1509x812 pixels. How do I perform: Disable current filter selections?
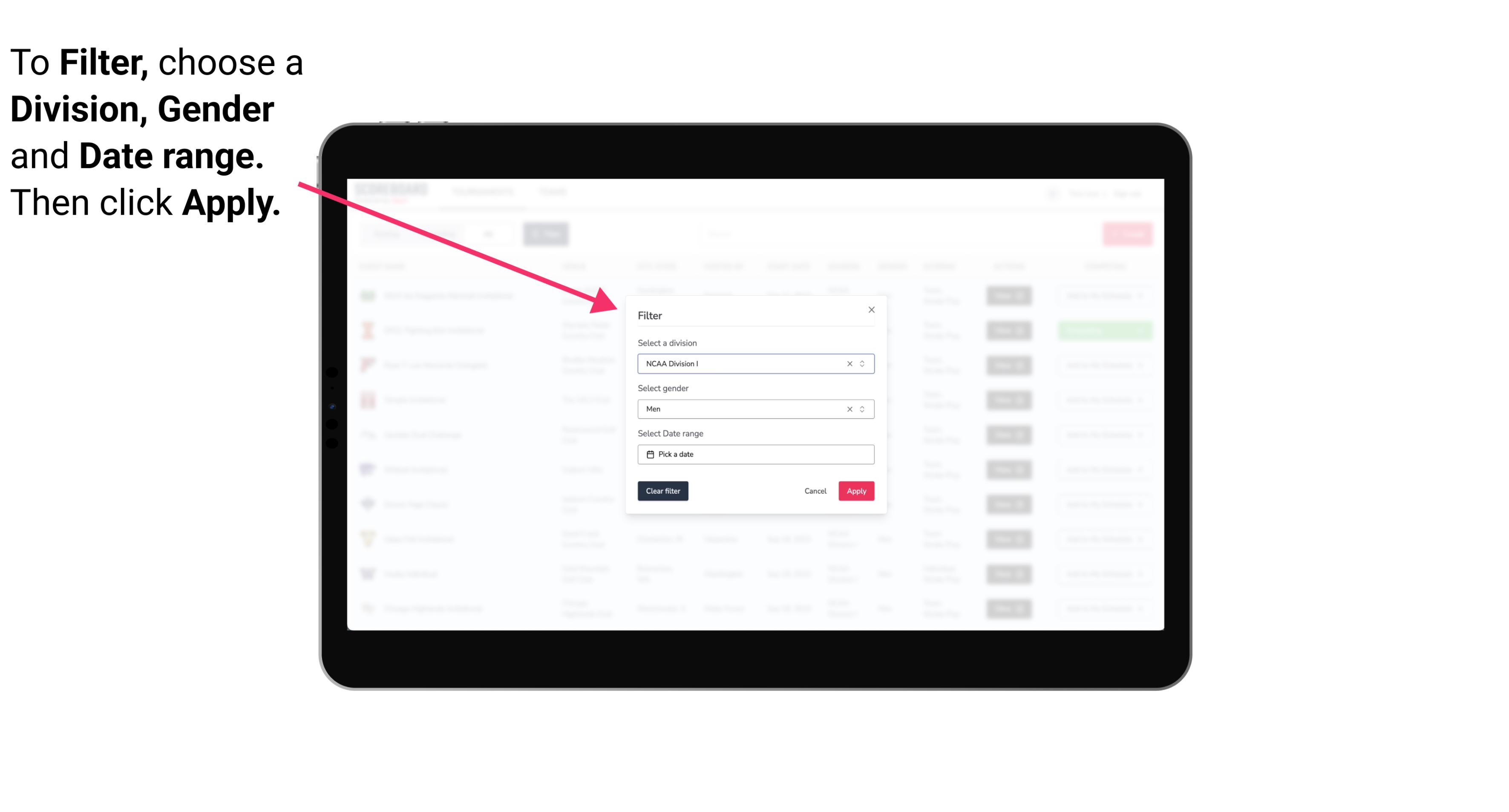point(663,491)
